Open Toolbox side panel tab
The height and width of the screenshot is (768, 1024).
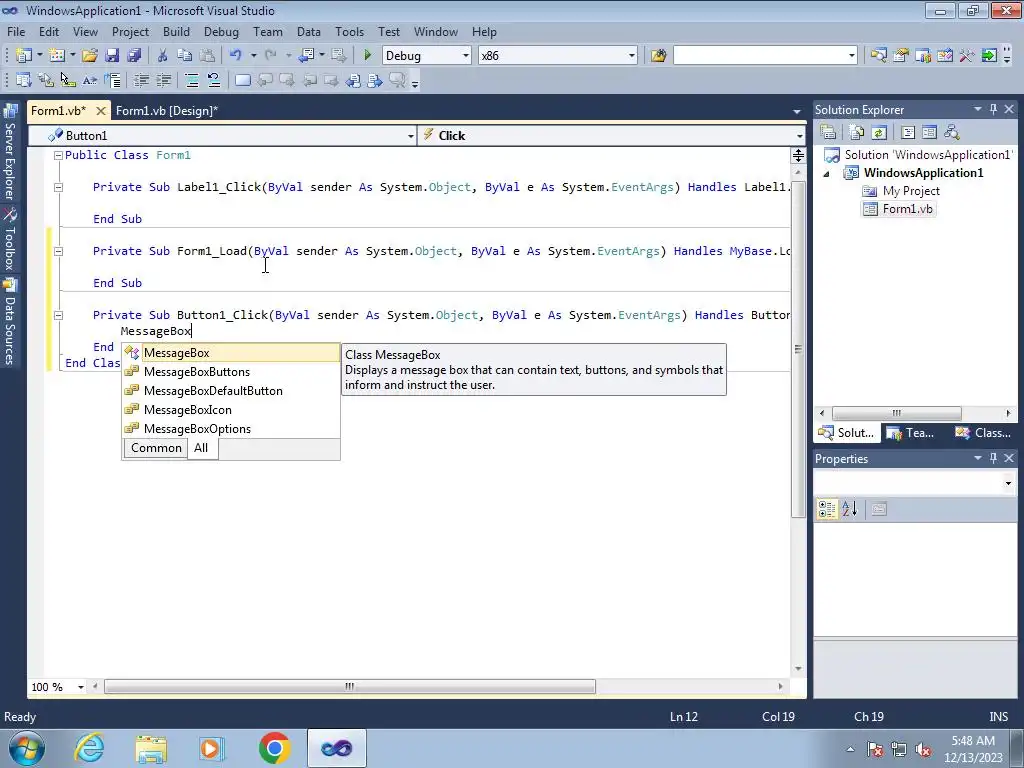pyautogui.click(x=10, y=239)
